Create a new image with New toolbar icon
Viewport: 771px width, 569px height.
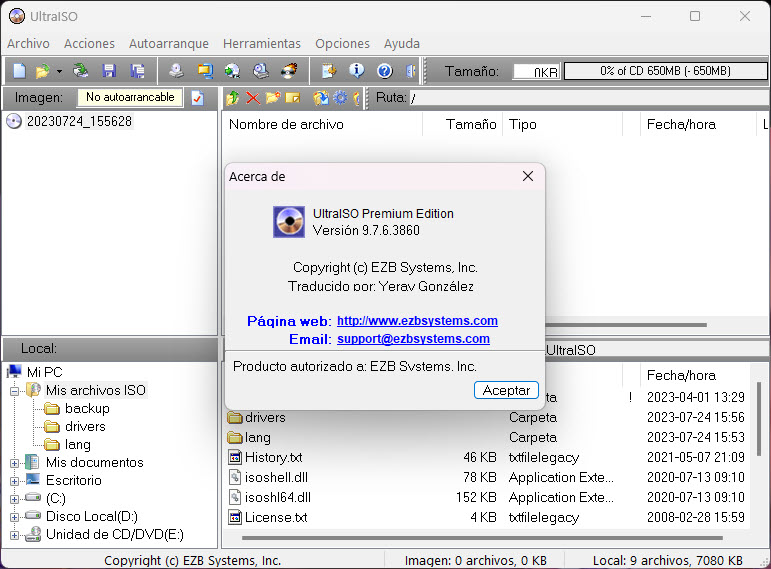[x=19, y=71]
